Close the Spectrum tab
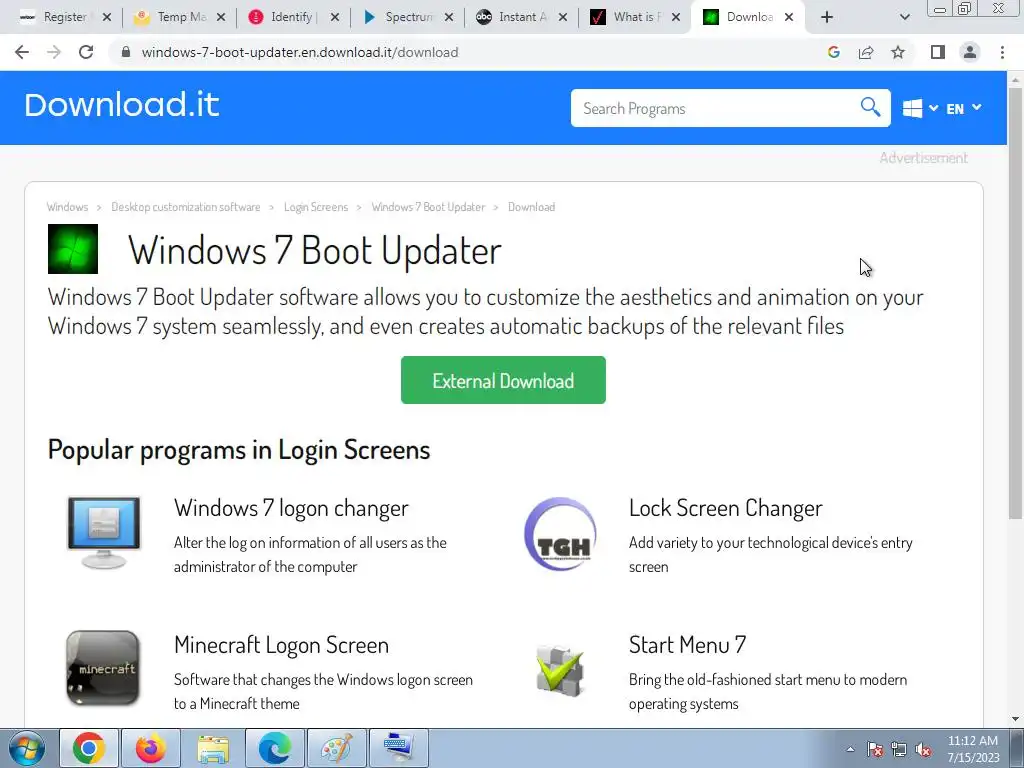This screenshot has width=1024, height=768. click(449, 17)
